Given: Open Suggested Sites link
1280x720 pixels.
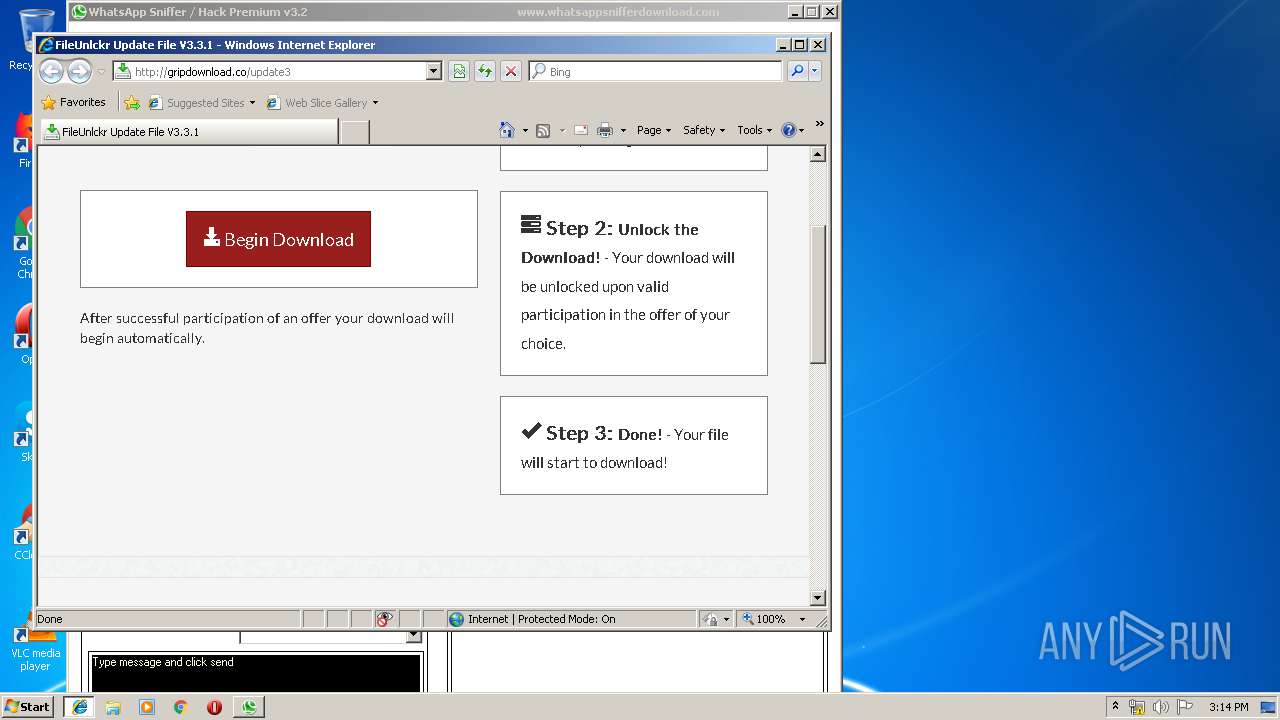Looking at the screenshot, I should (201, 102).
